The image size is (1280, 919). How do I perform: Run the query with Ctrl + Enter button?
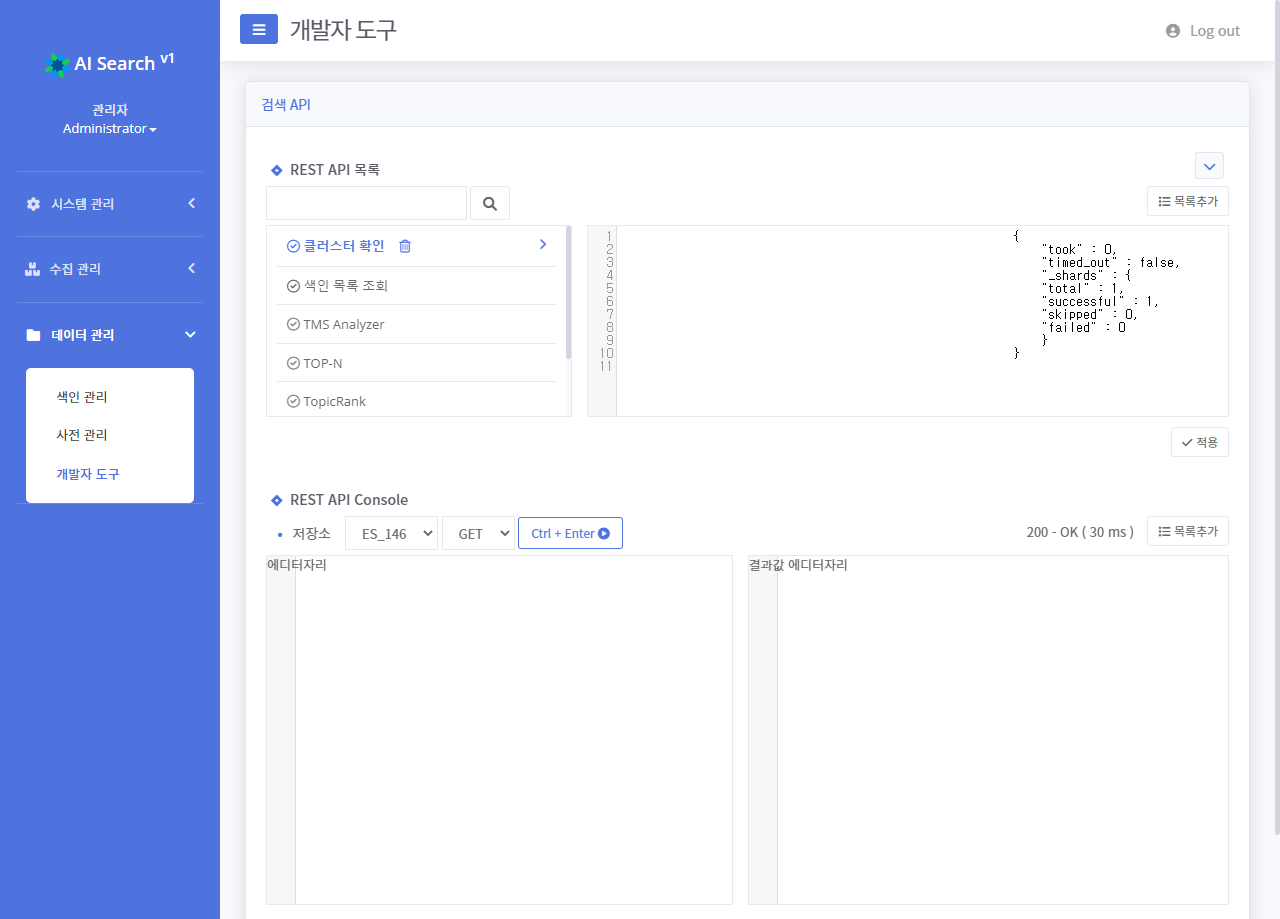tap(570, 533)
